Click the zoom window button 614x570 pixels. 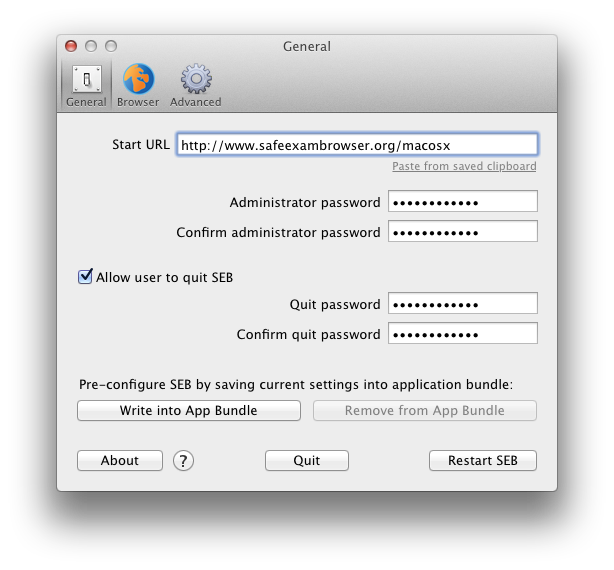click(x=111, y=46)
